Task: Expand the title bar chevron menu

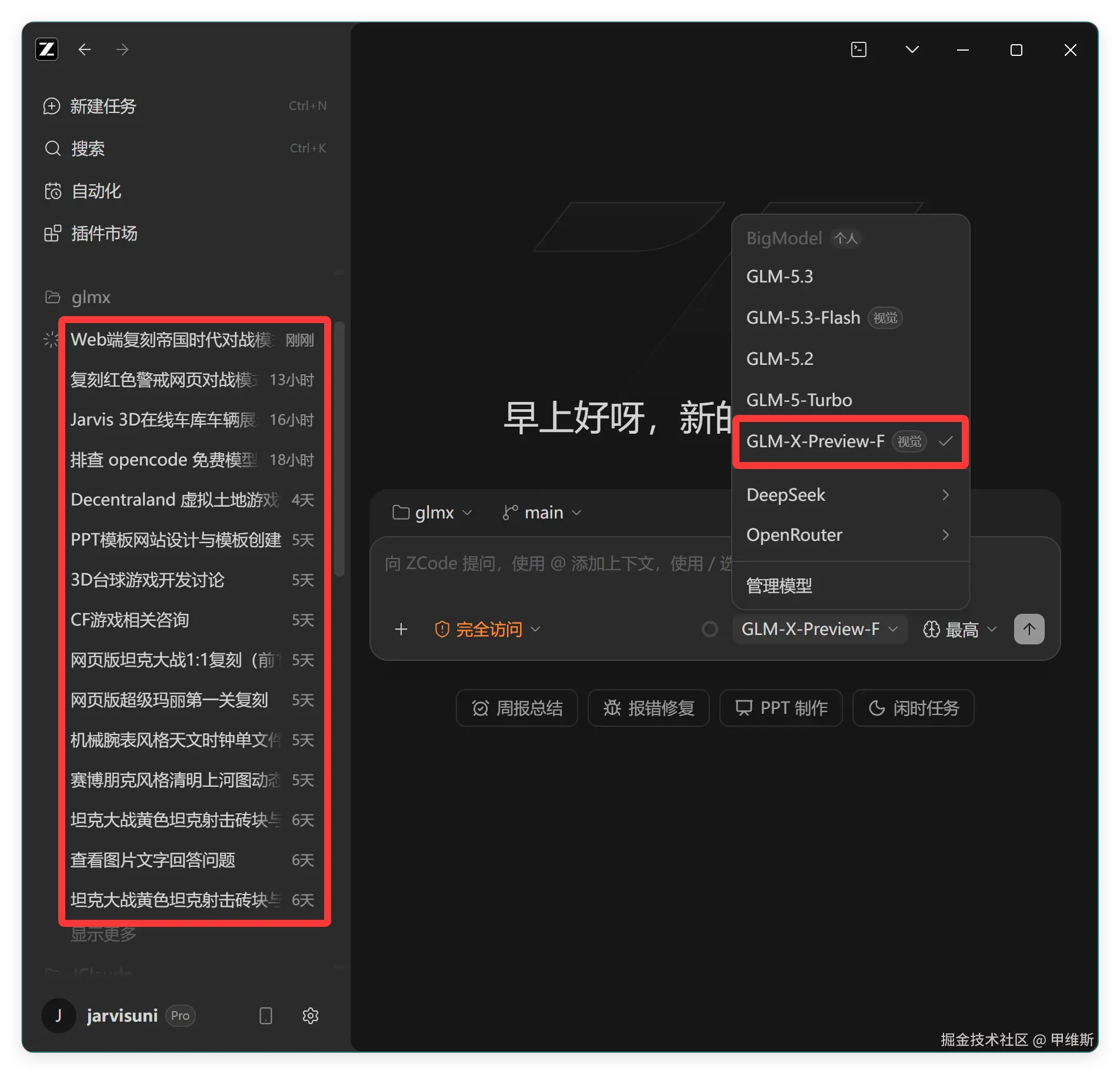Action: pos(912,49)
